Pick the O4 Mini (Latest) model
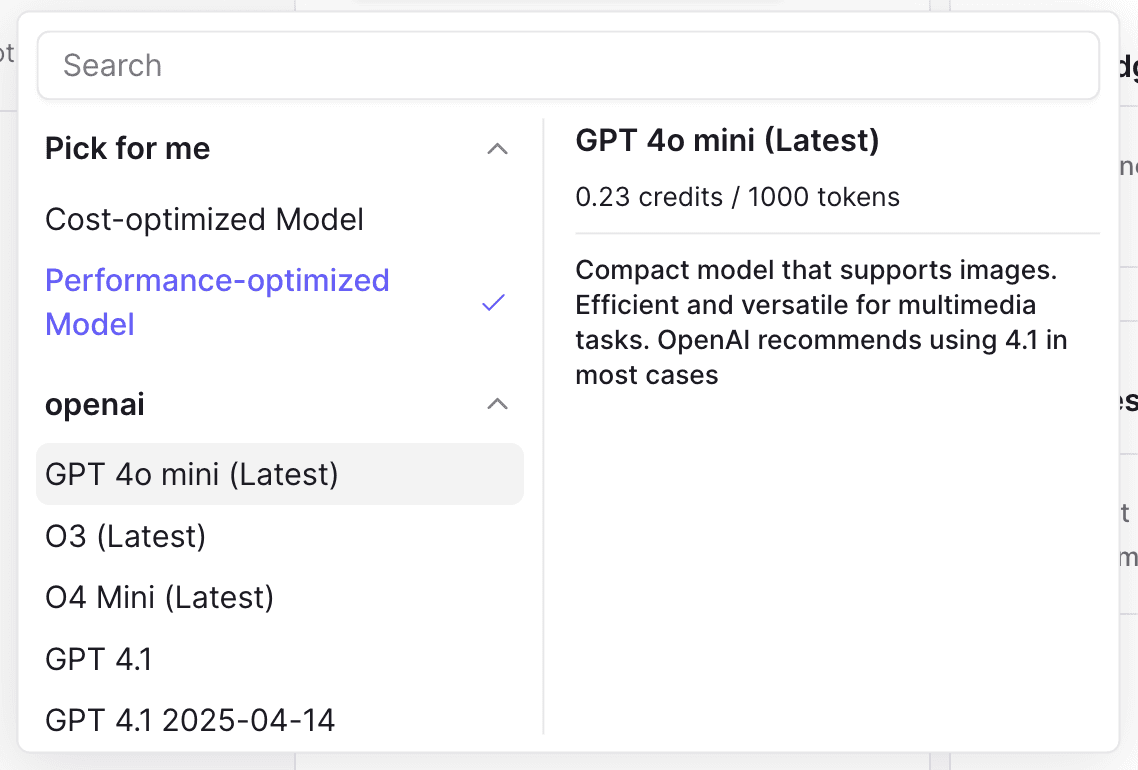The height and width of the screenshot is (770, 1138). coord(279,597)
